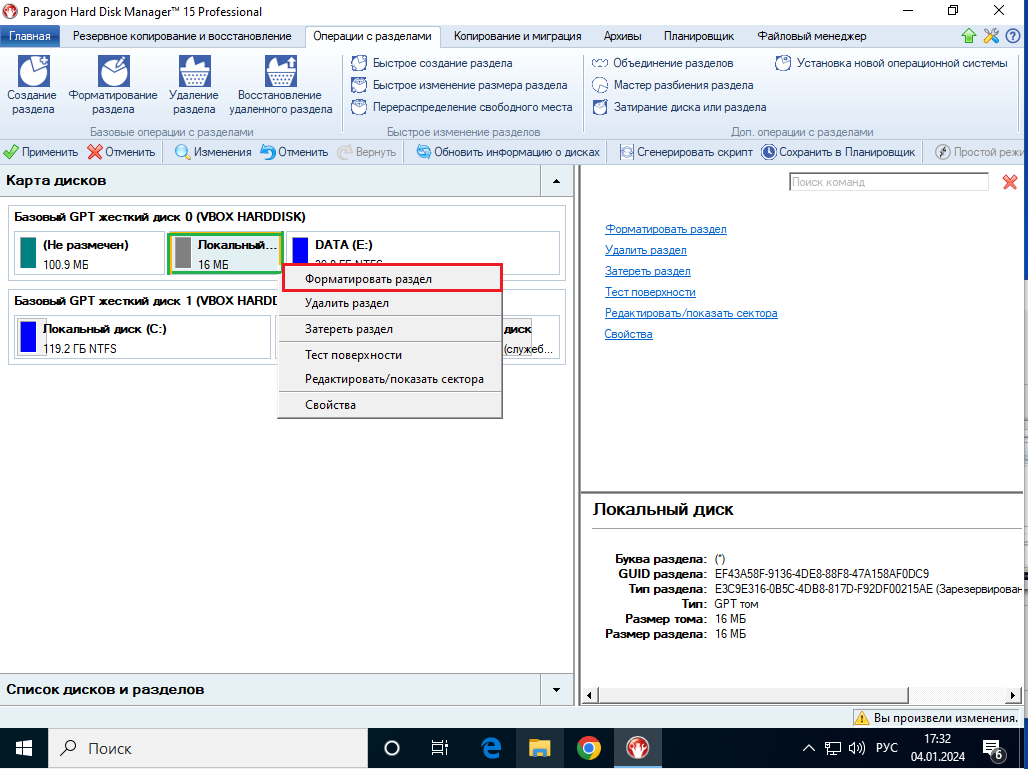Select Тест поверхности in context menu
Screen dimensions: 1028x769
[x=390, y=355]
